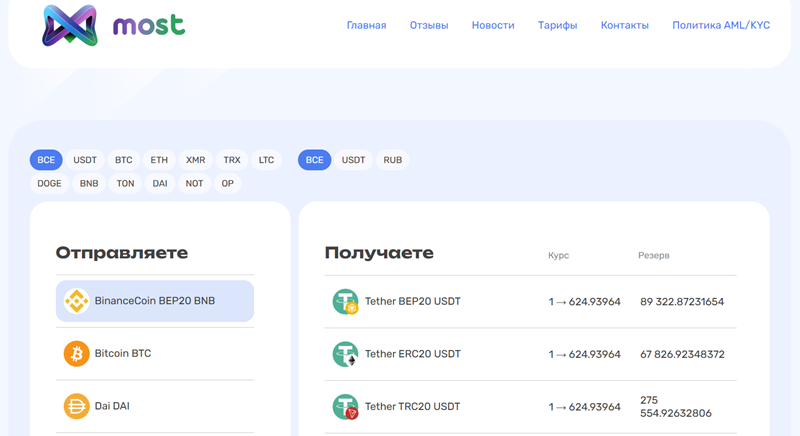Filter sending currencies by DOGE

[49, 184]
